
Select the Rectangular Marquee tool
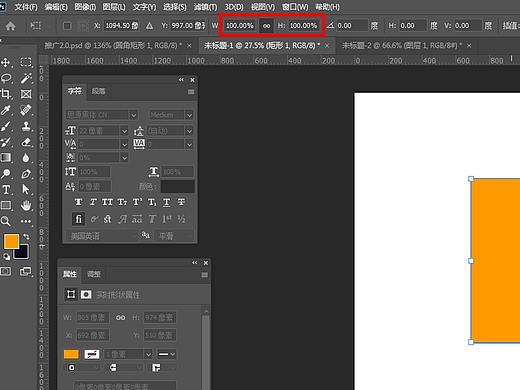click(x=26, y=62)
